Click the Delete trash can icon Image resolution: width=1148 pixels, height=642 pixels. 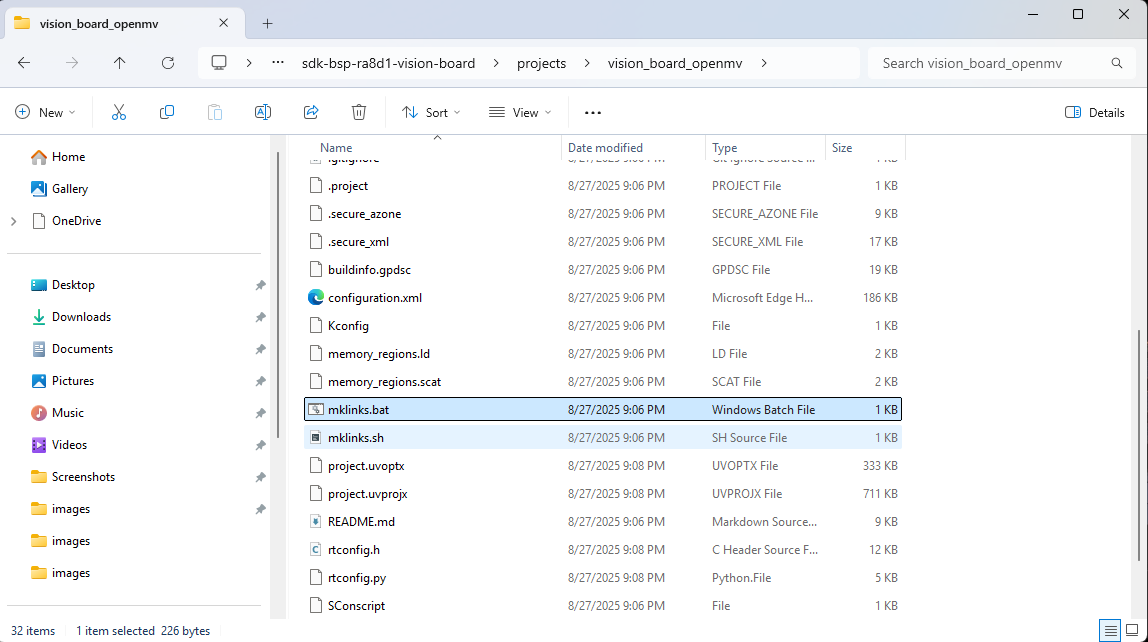click(x=359, y=112)
